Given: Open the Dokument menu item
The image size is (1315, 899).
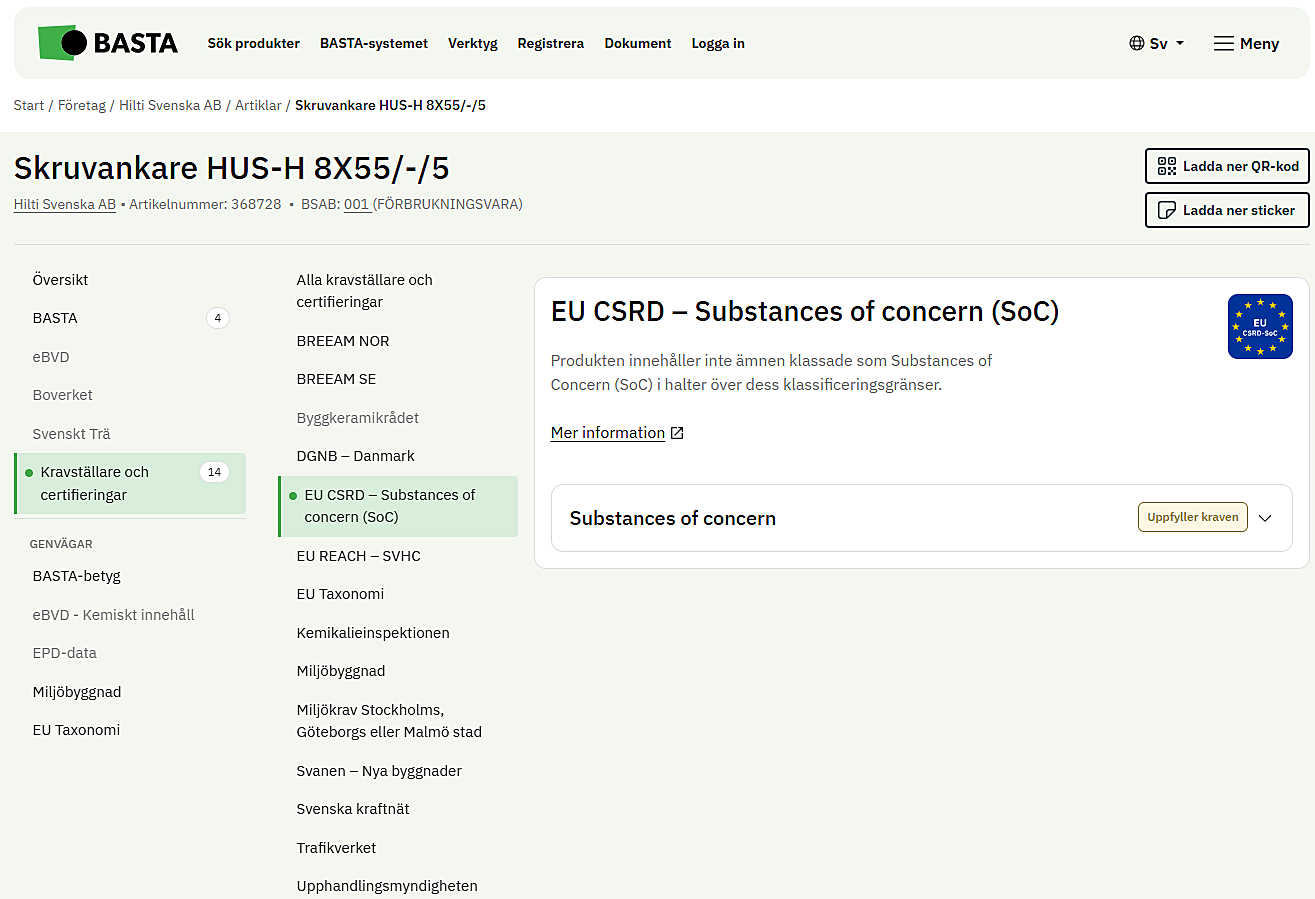Looking at the screenshot, I should (638, 43).
